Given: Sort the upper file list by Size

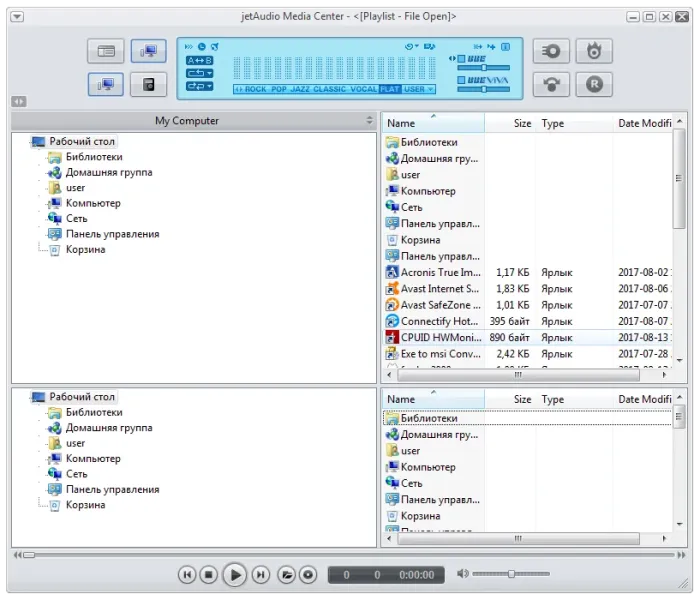Looking at the screenshot, I should pos(522,123).
